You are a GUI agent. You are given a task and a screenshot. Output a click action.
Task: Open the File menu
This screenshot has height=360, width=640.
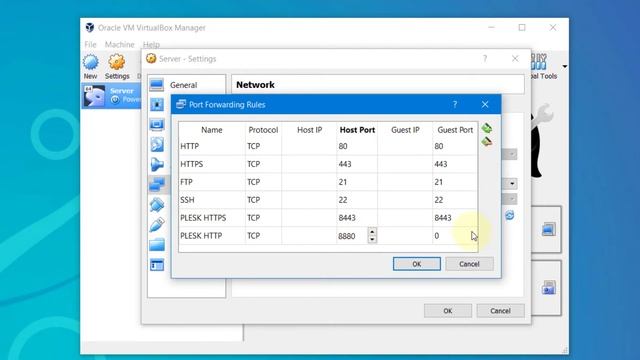tap(90, 44)
